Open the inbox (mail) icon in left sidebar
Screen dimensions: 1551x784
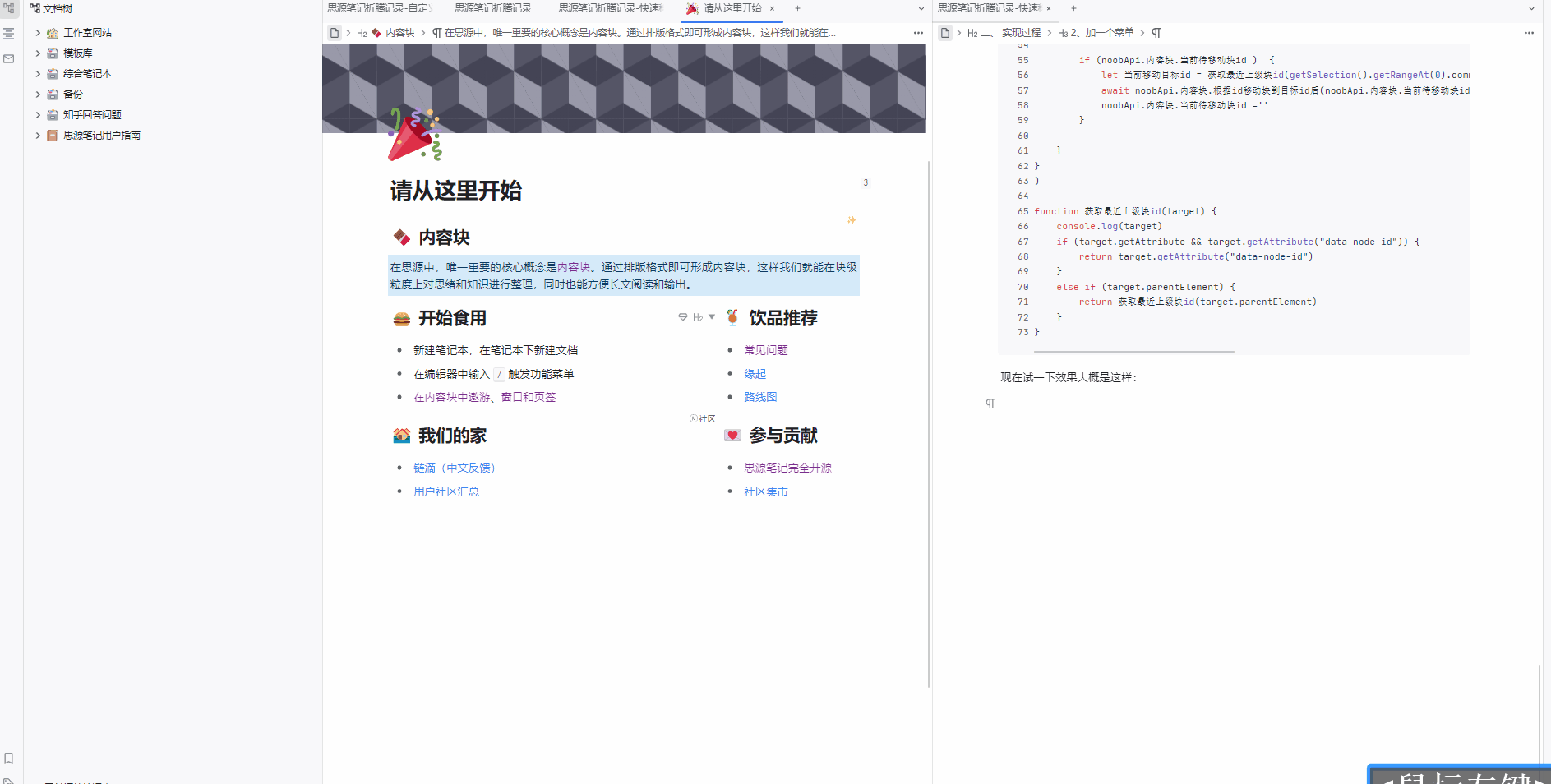[9, 58]
